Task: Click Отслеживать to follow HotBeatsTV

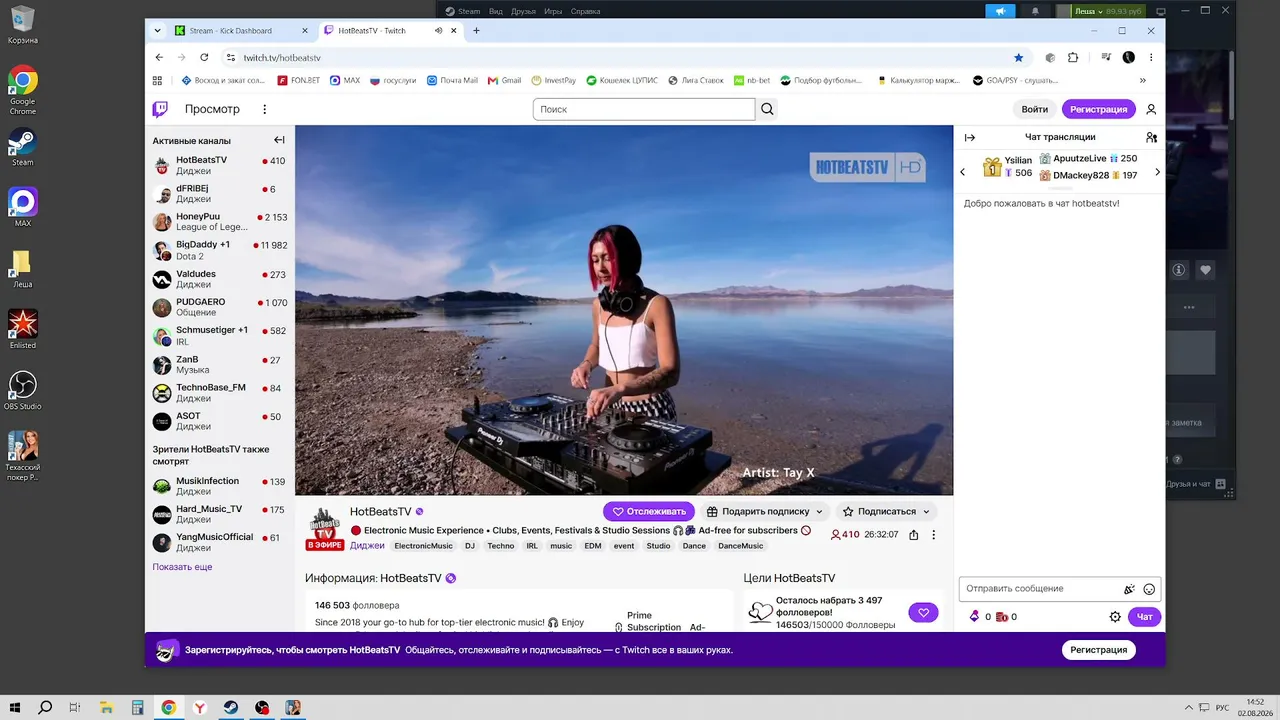Action: [649, 511]
